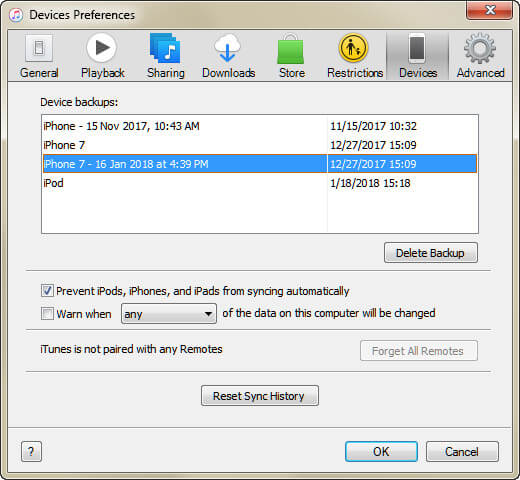Click the 'Device backups:' label
Screen dimensions: 520x480
(x=79, y=102)
